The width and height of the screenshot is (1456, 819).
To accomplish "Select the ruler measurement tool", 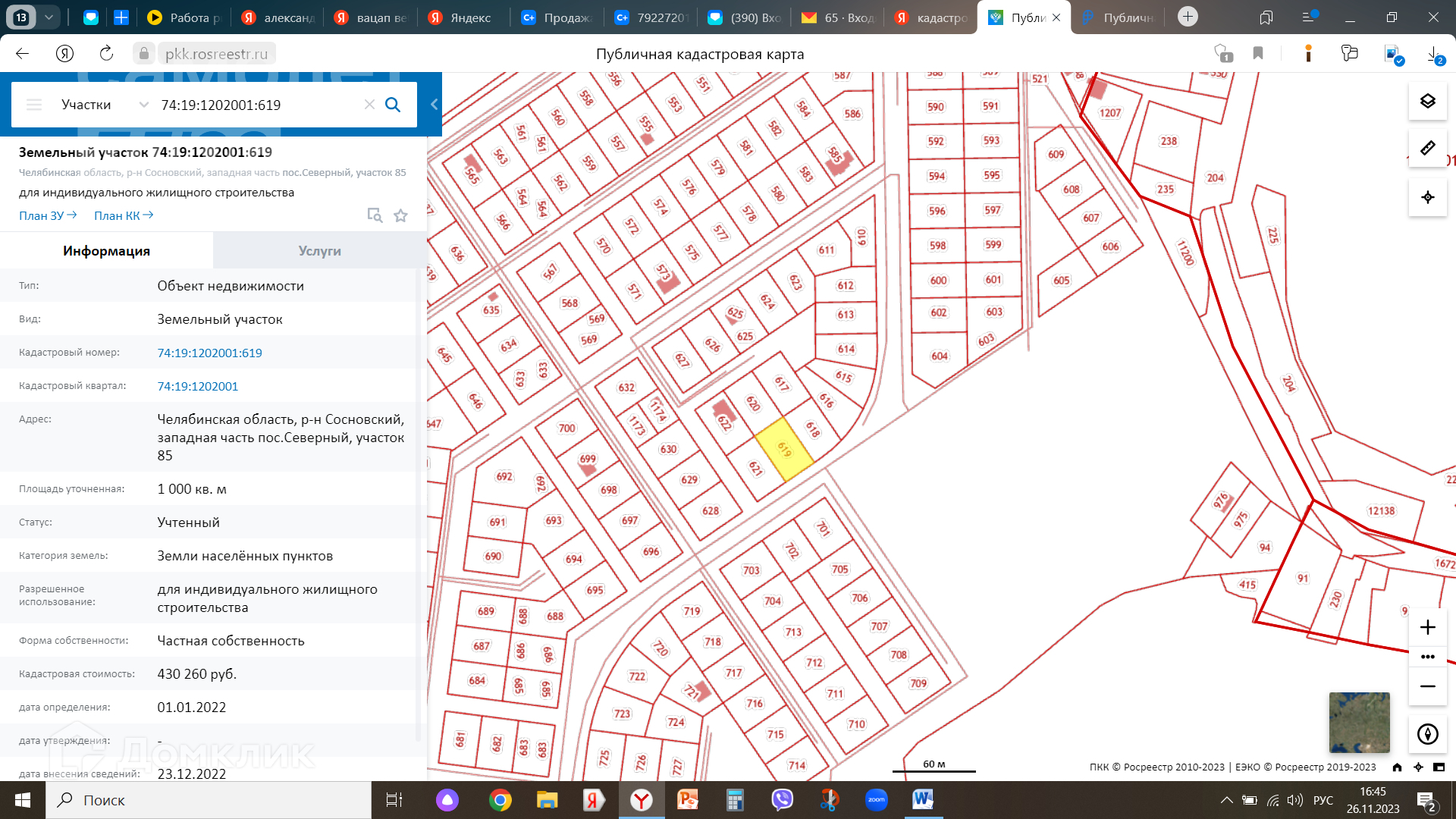I will coord(1427,149).
